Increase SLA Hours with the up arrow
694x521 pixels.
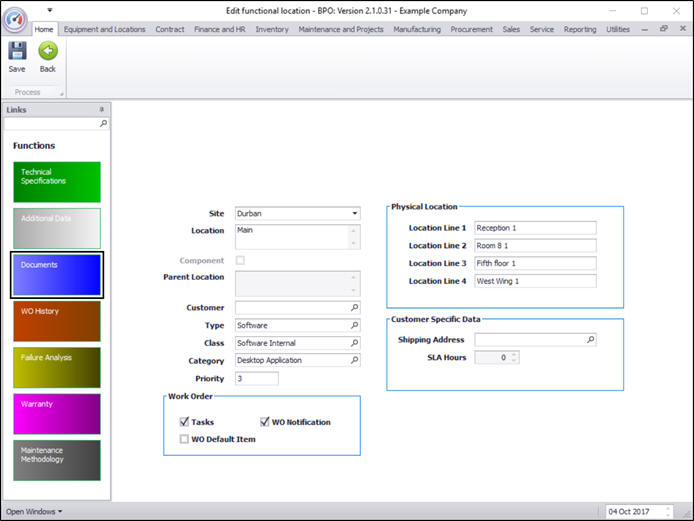point(514,354)
